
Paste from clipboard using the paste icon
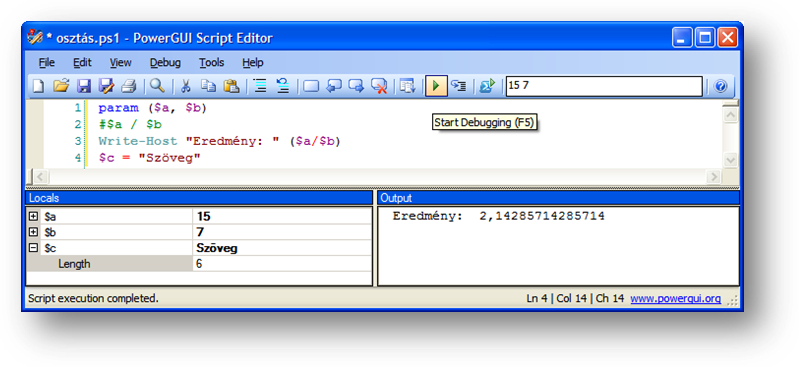tap(231, 86)
